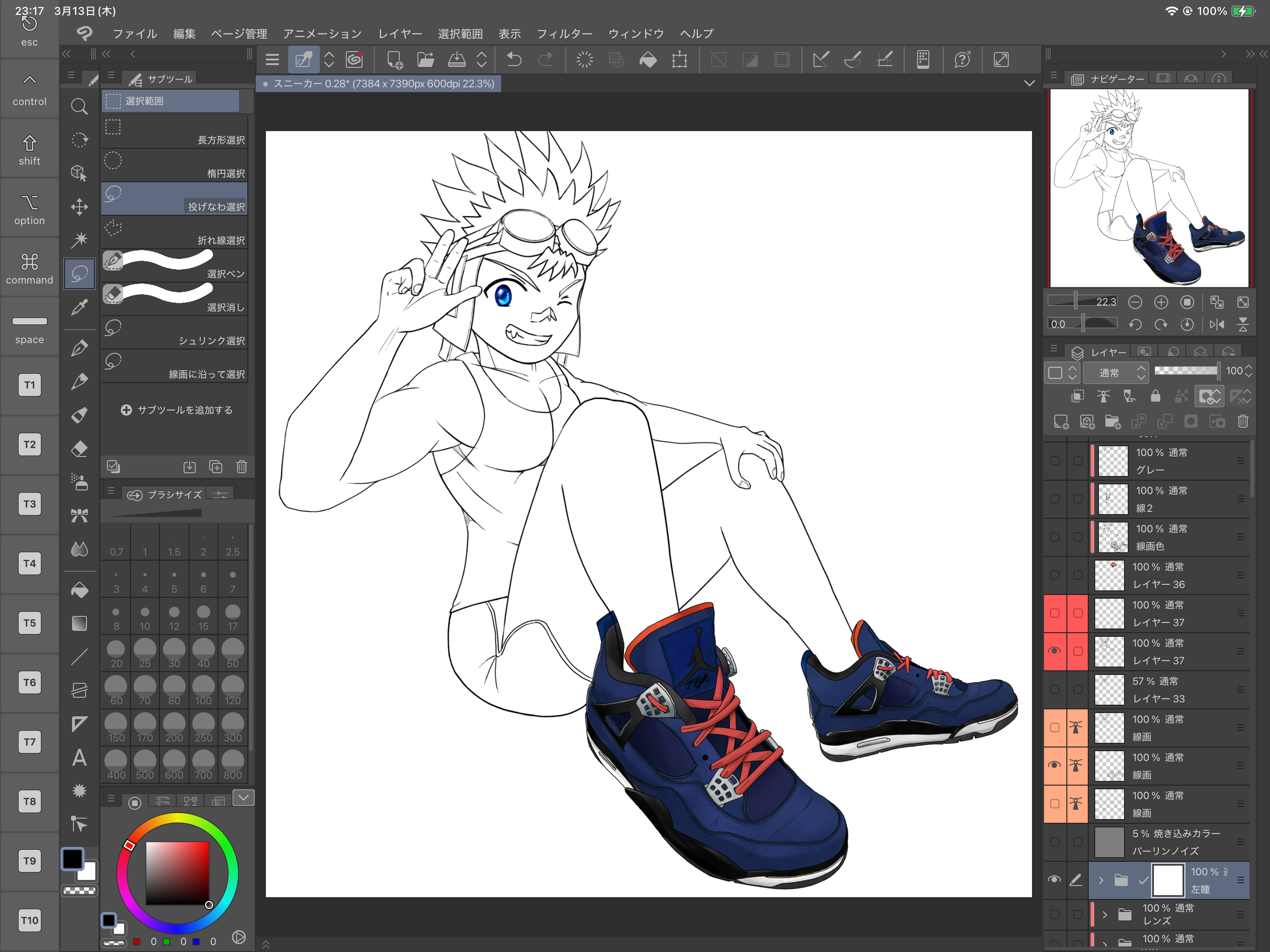Select the Text tool
This screenshot has width=1270, height=952.
tap(79, 758)
